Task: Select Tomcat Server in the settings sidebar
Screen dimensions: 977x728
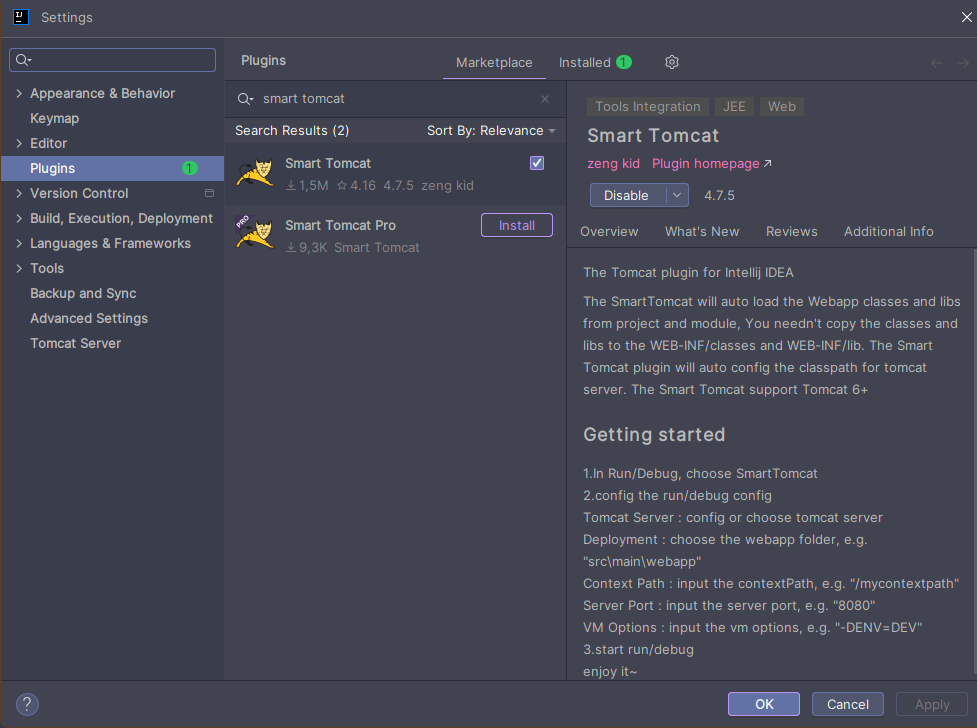Action: pyautogui.click(x=75, y=343)
